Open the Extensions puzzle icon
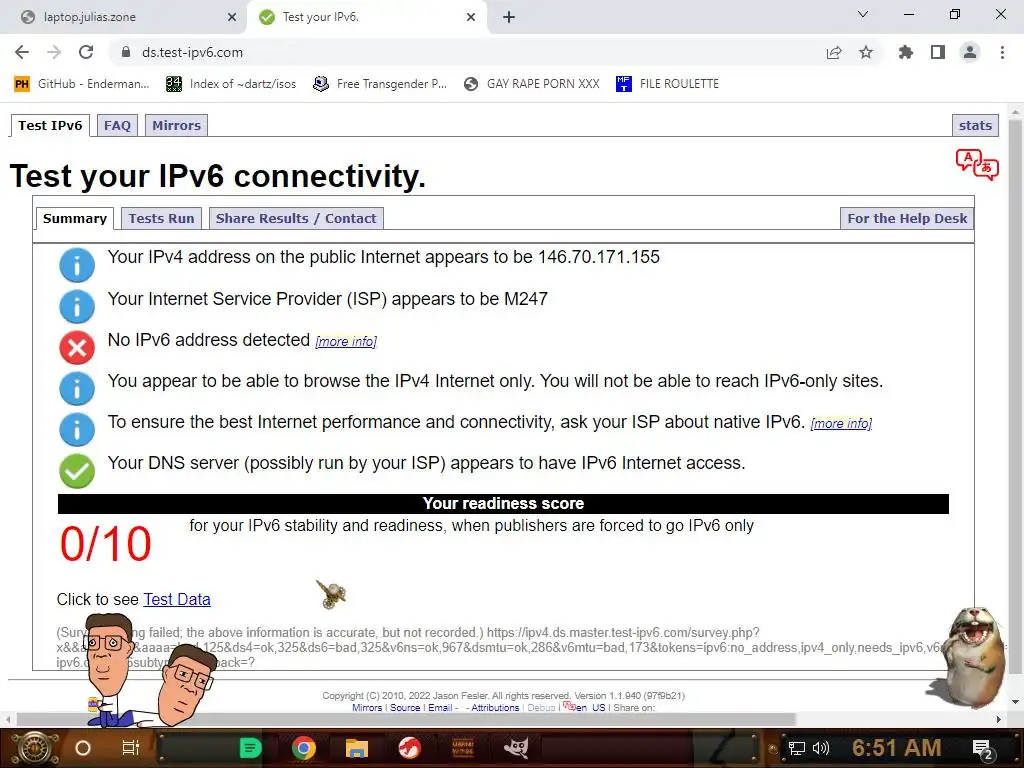The width and height of the screenshot is (1024, 768). 905,52
